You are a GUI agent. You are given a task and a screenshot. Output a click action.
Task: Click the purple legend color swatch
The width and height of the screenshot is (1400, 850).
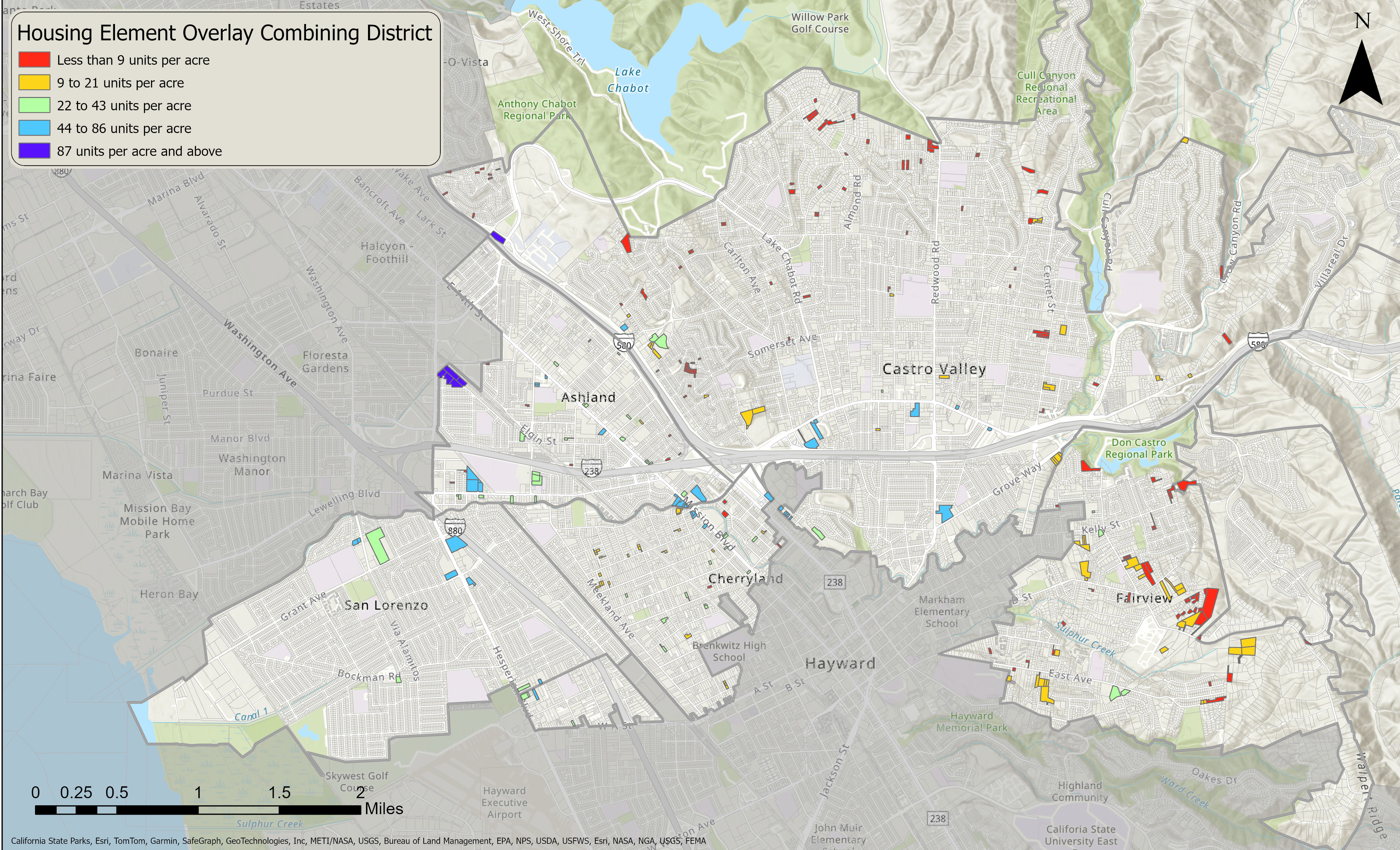point(34,151)
